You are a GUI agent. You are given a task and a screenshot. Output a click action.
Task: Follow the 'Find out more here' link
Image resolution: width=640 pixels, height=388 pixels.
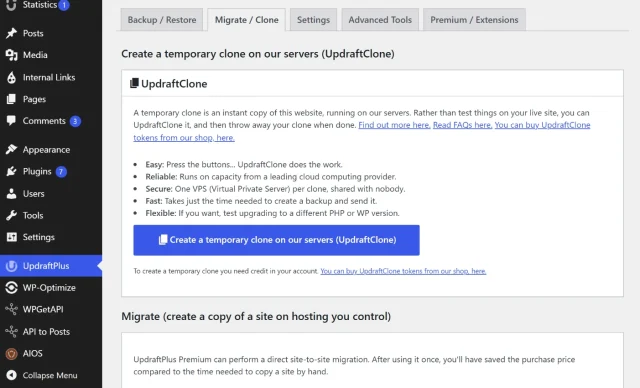(x=394, y=125)
